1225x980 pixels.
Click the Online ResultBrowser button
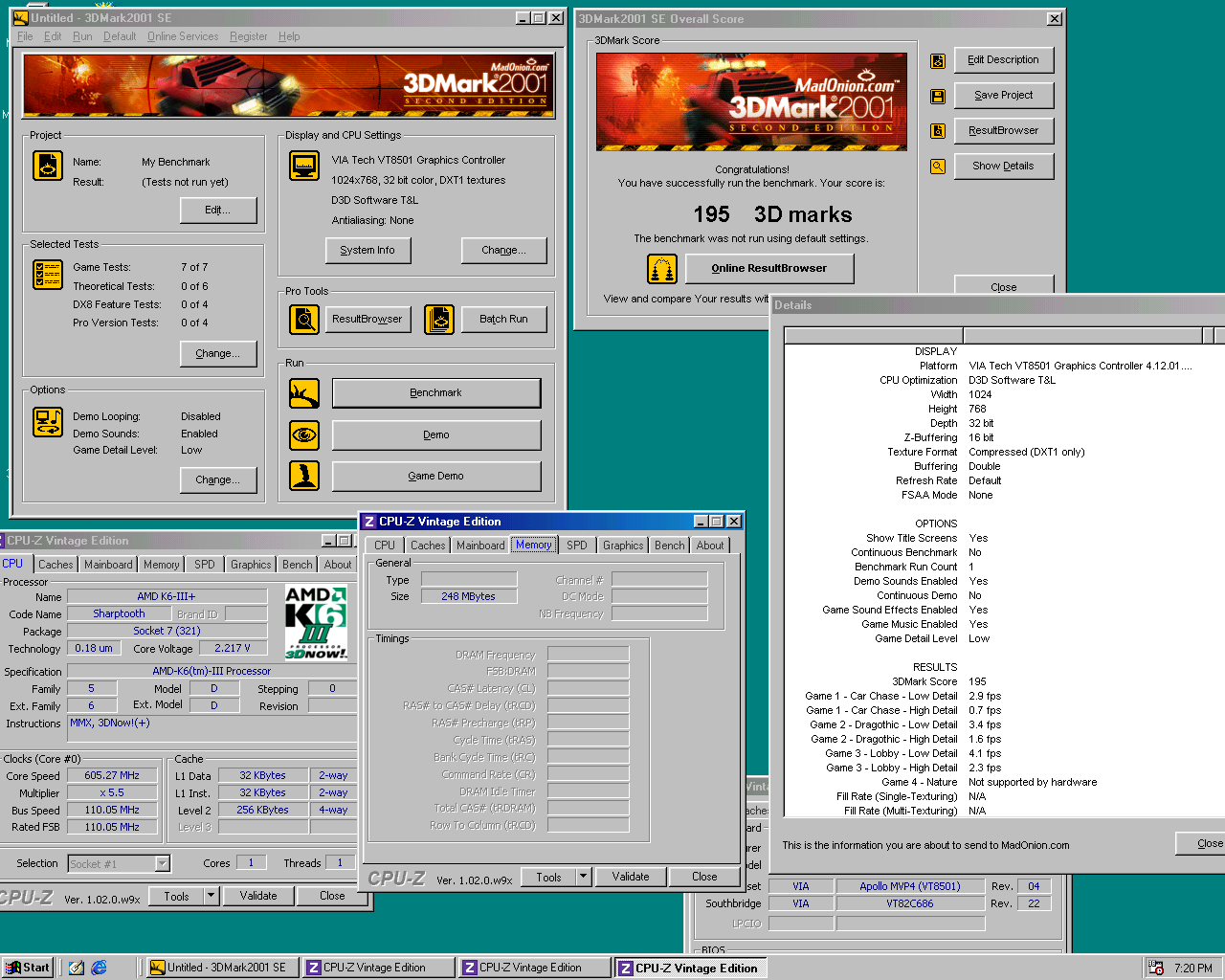[769, 269]
